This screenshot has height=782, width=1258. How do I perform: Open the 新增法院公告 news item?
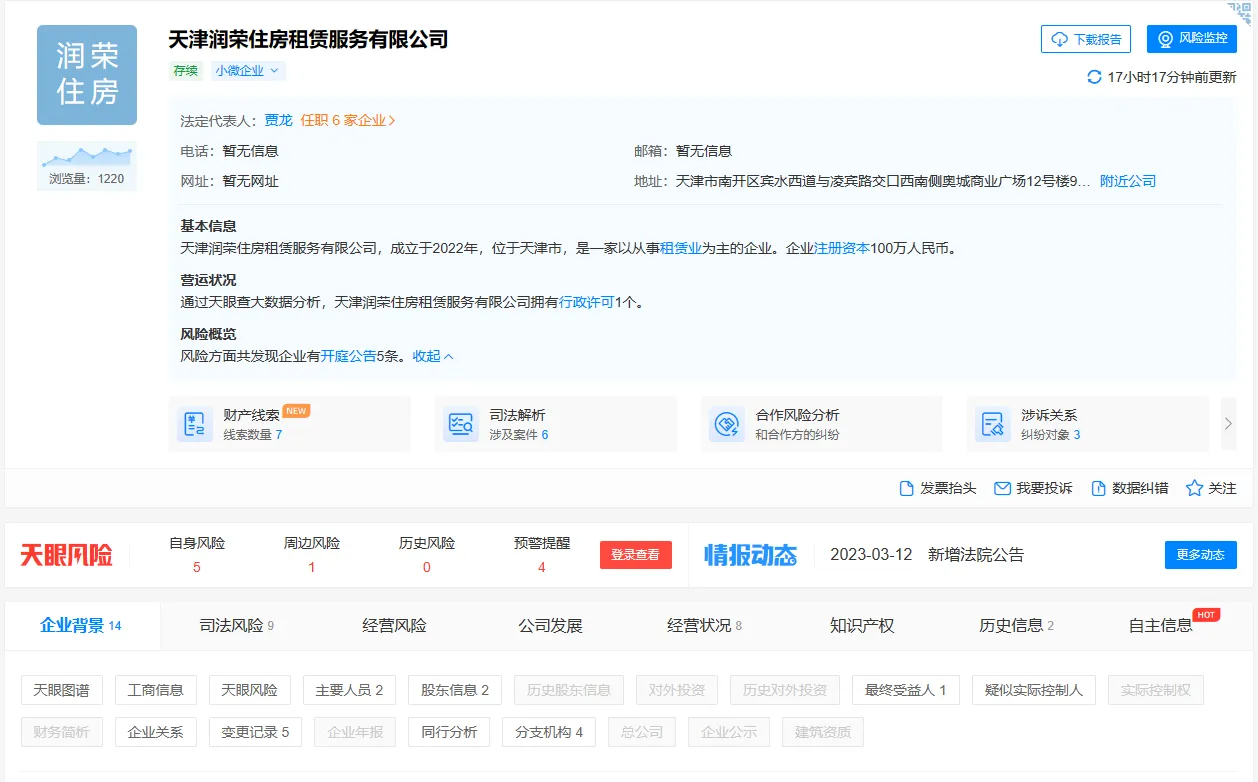pos(976,555)
